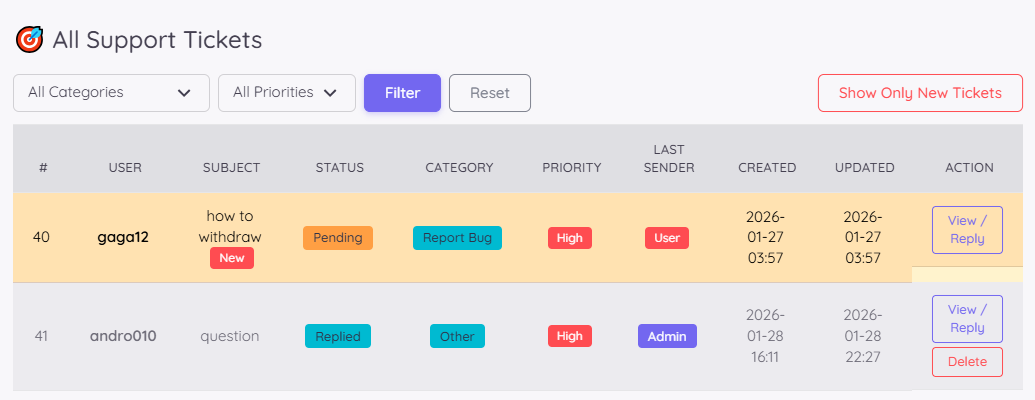This screenshot has width=1035, height=400.
Task: Select user andro010 in the table
Action: coord(125,336)
